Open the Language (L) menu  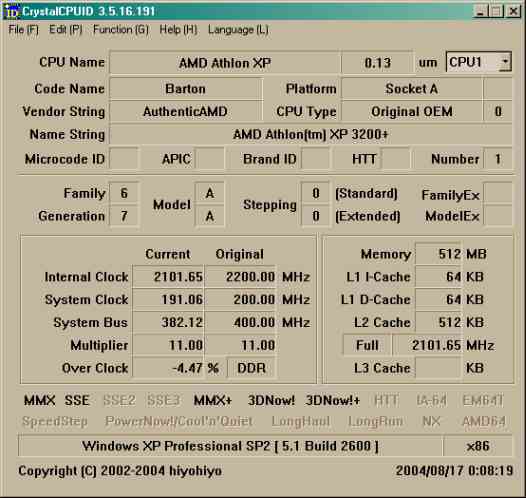[238, 30]
